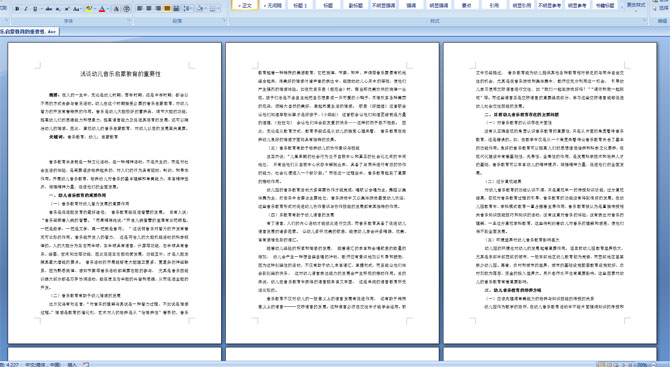Apply the 标题 1 style

tap(300, 5)
